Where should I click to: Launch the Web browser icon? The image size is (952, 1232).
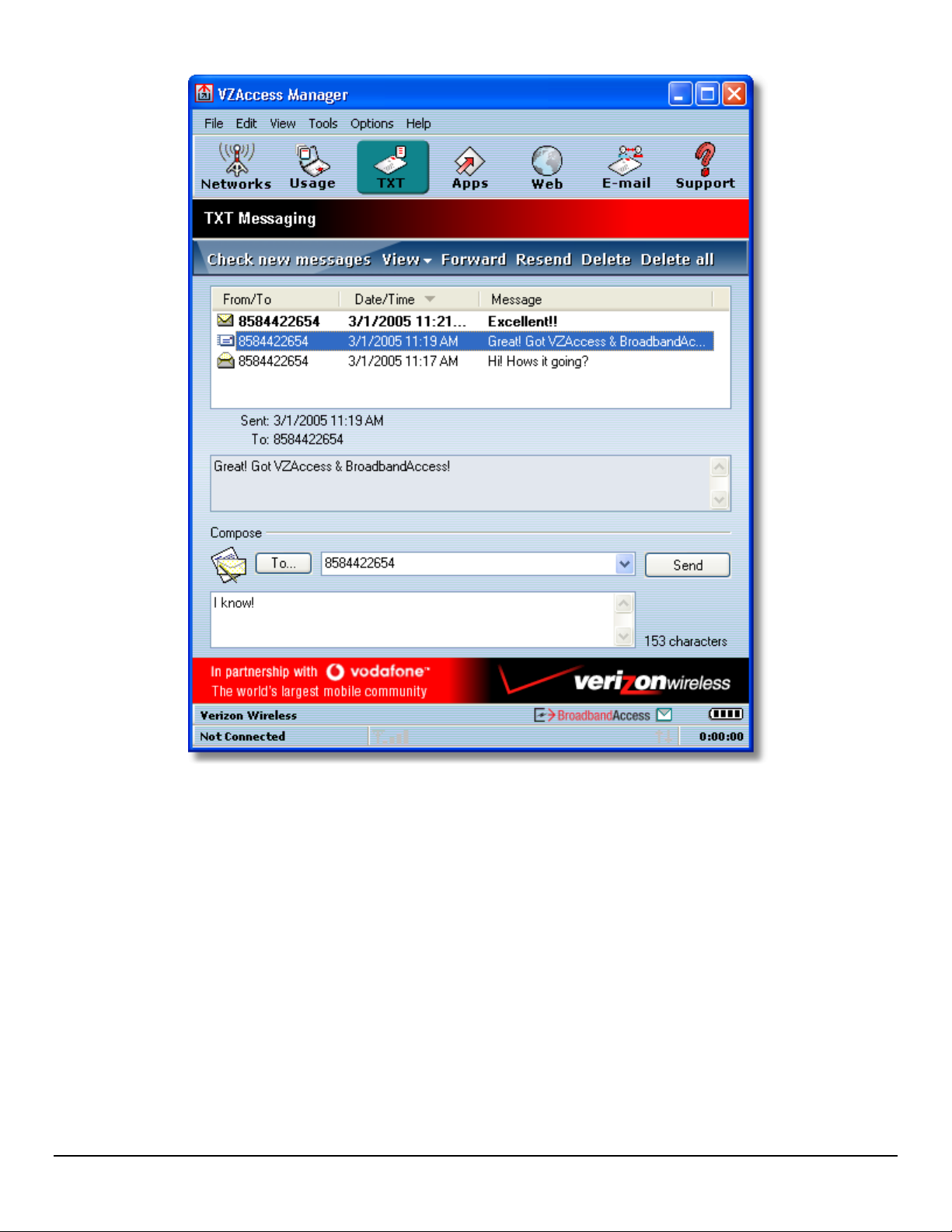(547, 167)
